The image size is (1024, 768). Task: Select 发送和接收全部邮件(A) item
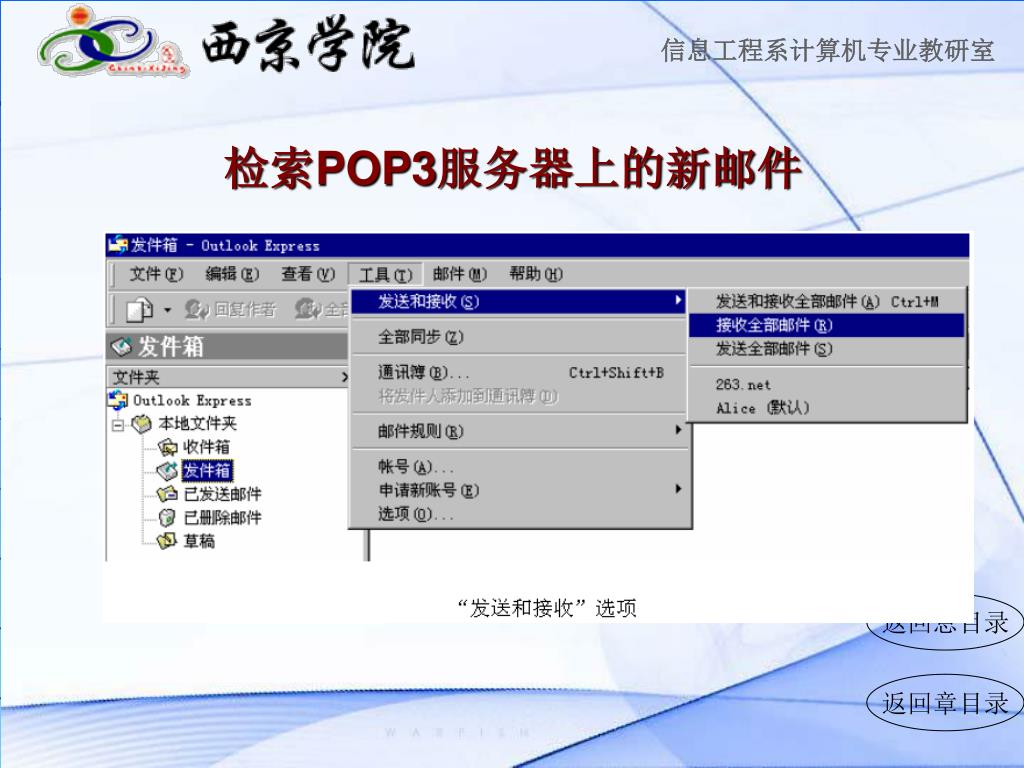pos(827,301)
